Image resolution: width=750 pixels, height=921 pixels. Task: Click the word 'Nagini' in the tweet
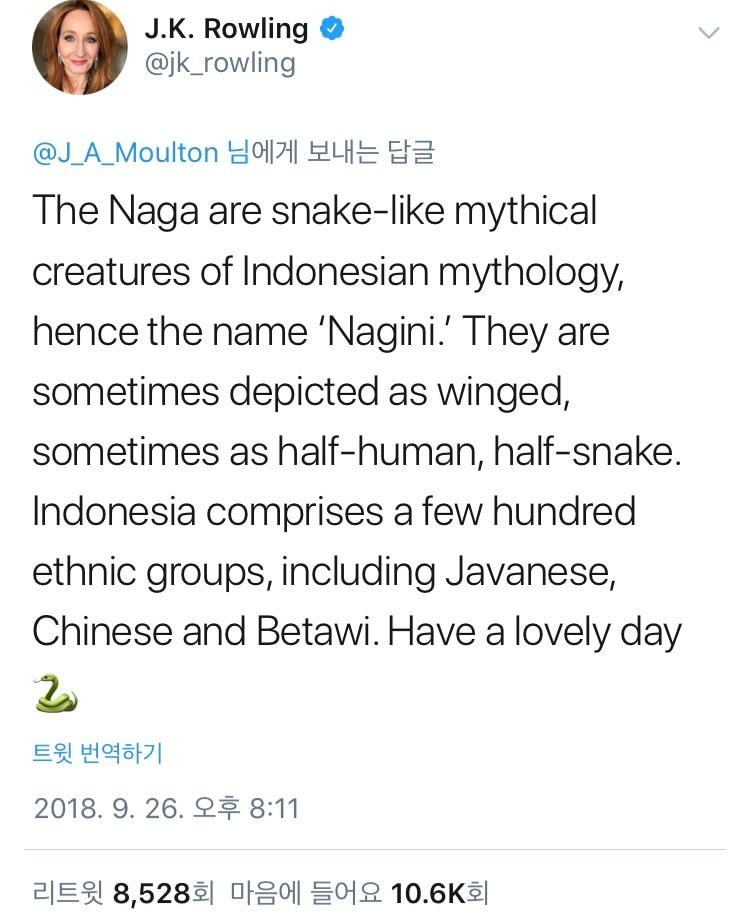(x=380, y=331)
